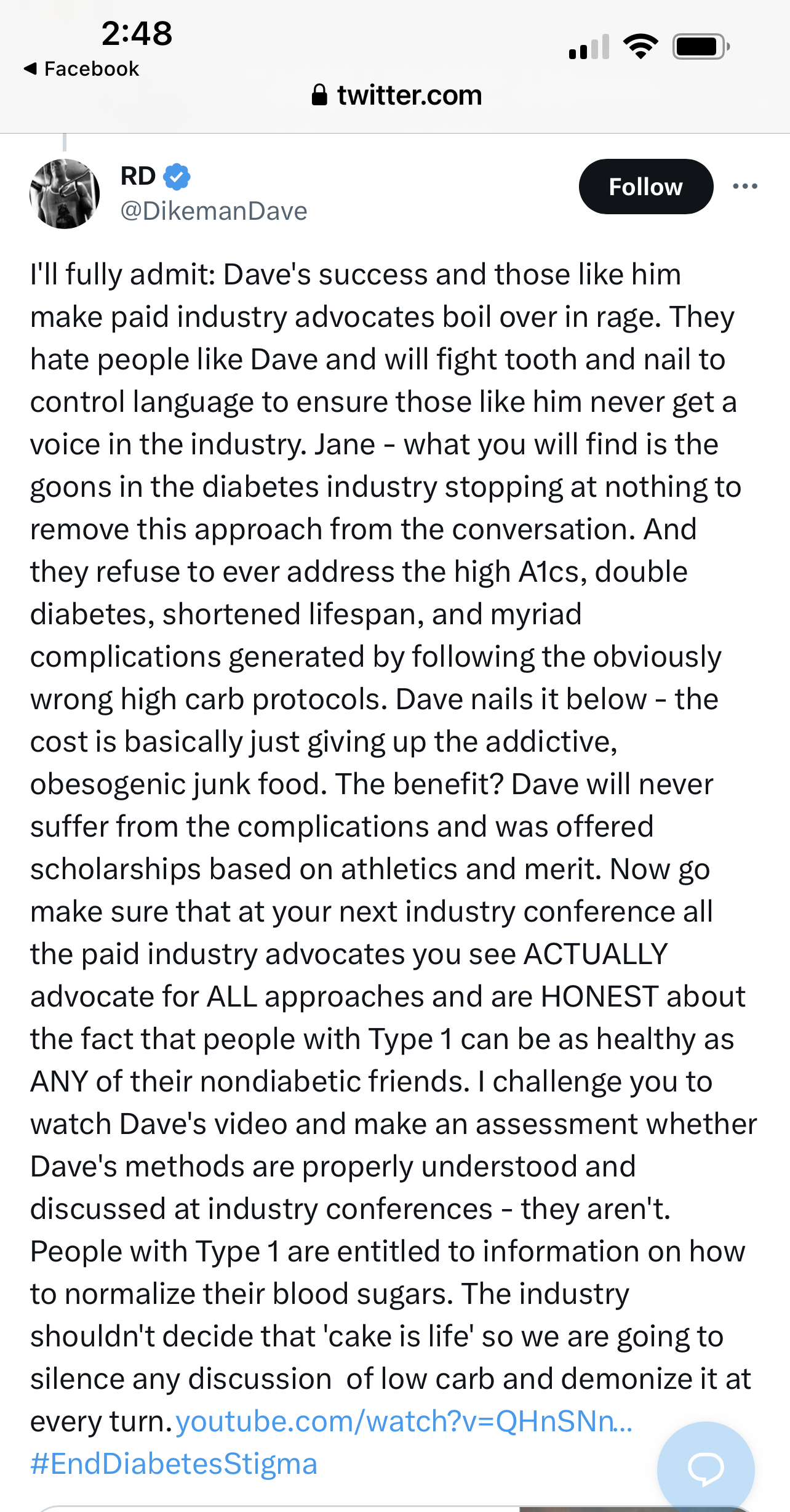Viewport: 790px width, 1512px height.
Task: Open the three-dot more options menu
Action: pyautogui.click(x=745, y=187)
